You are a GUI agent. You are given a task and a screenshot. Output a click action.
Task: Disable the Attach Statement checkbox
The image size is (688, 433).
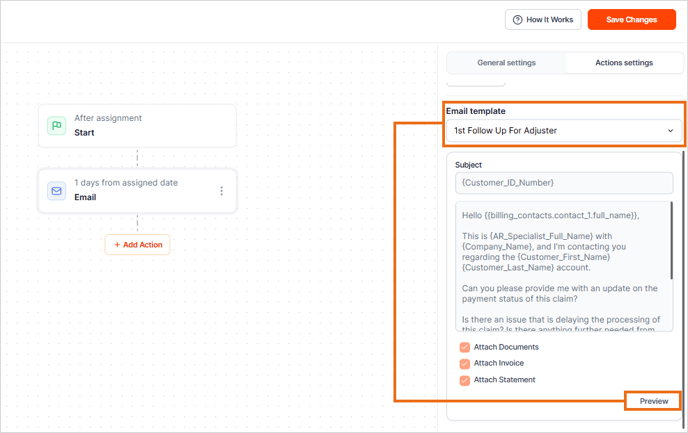click(464, 380)
